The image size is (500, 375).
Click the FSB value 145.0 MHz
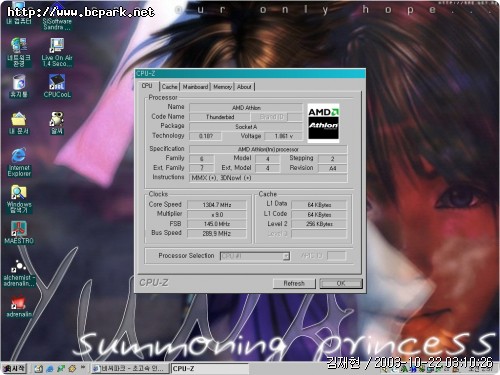tap(217, 224)
